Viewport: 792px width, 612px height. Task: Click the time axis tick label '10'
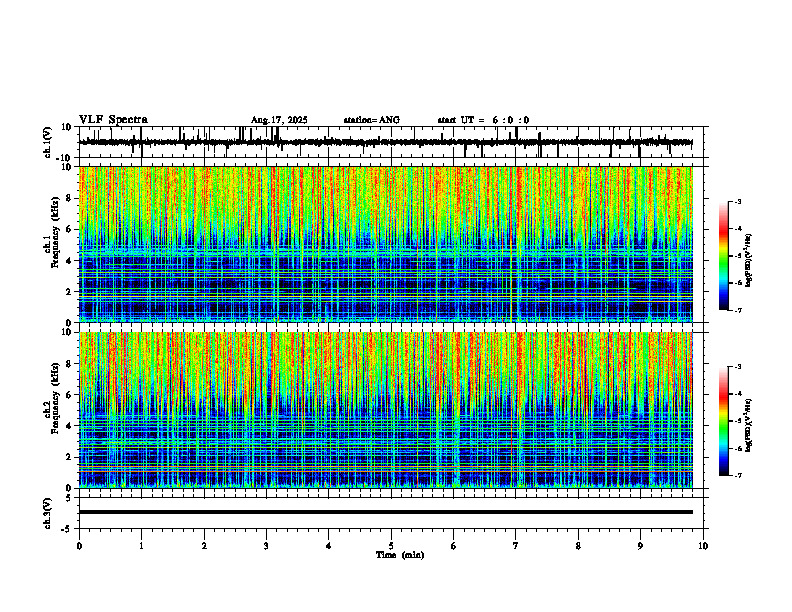pyautogui.click(x=703, y=546)
